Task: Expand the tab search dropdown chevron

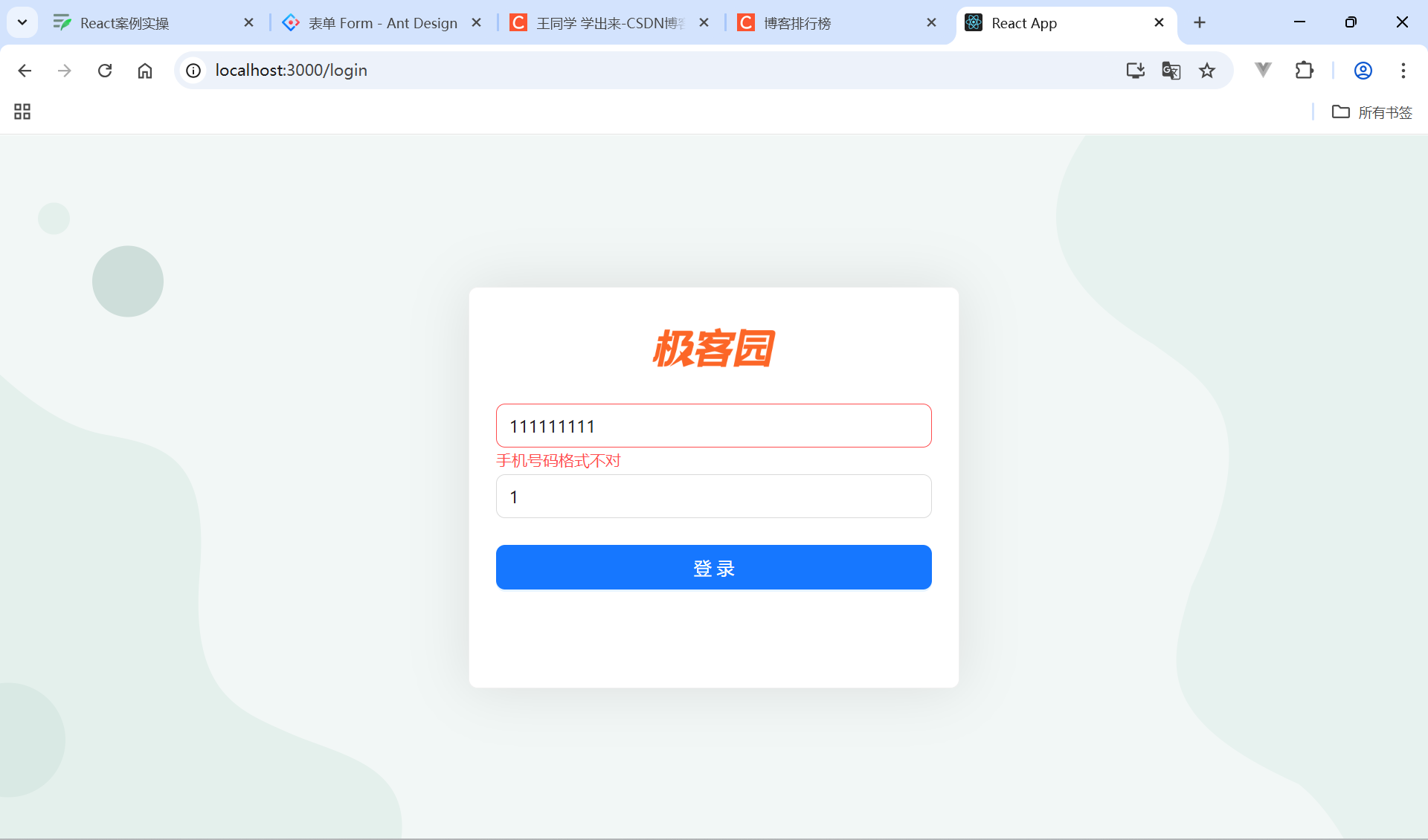Action: pyautogui.click(x=22, y=22)
